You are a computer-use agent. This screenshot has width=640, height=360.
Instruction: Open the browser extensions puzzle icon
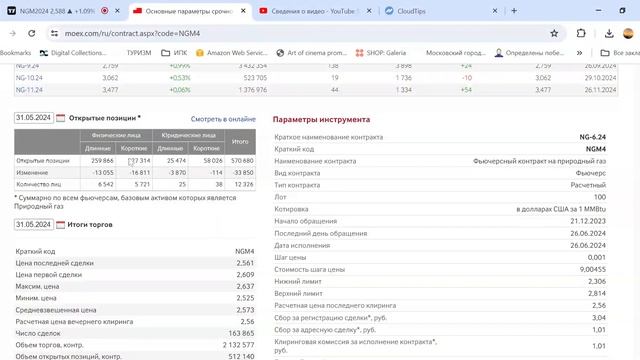pyautogui.click(x=581, y=33)
